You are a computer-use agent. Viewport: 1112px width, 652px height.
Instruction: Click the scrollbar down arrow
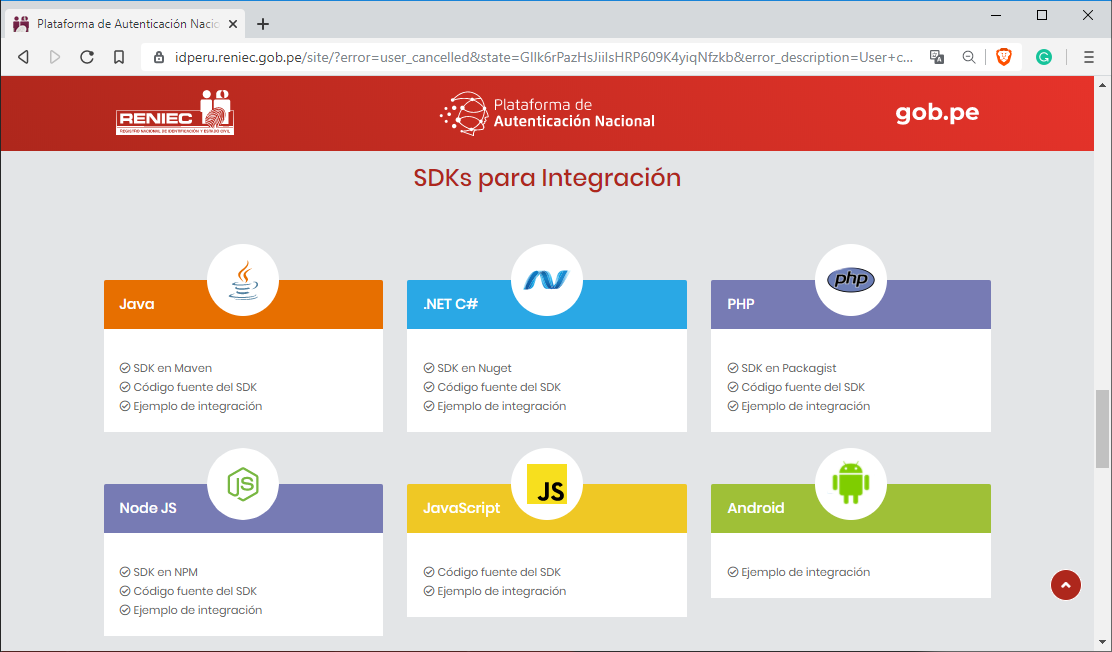(x=1102, y=643)
